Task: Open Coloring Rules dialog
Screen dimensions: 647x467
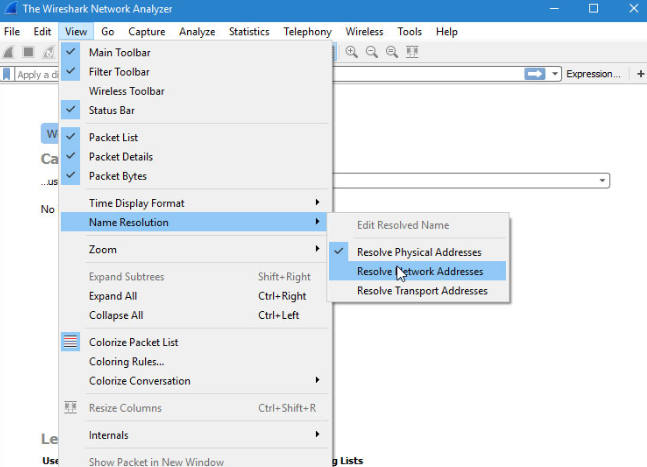Action: (x=196, y=361)
